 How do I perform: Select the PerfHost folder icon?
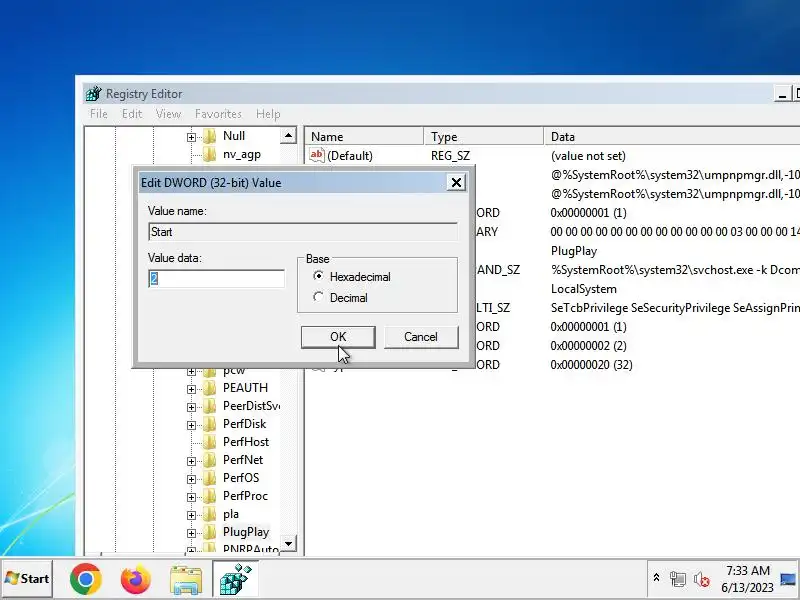[x=209, y=442]
